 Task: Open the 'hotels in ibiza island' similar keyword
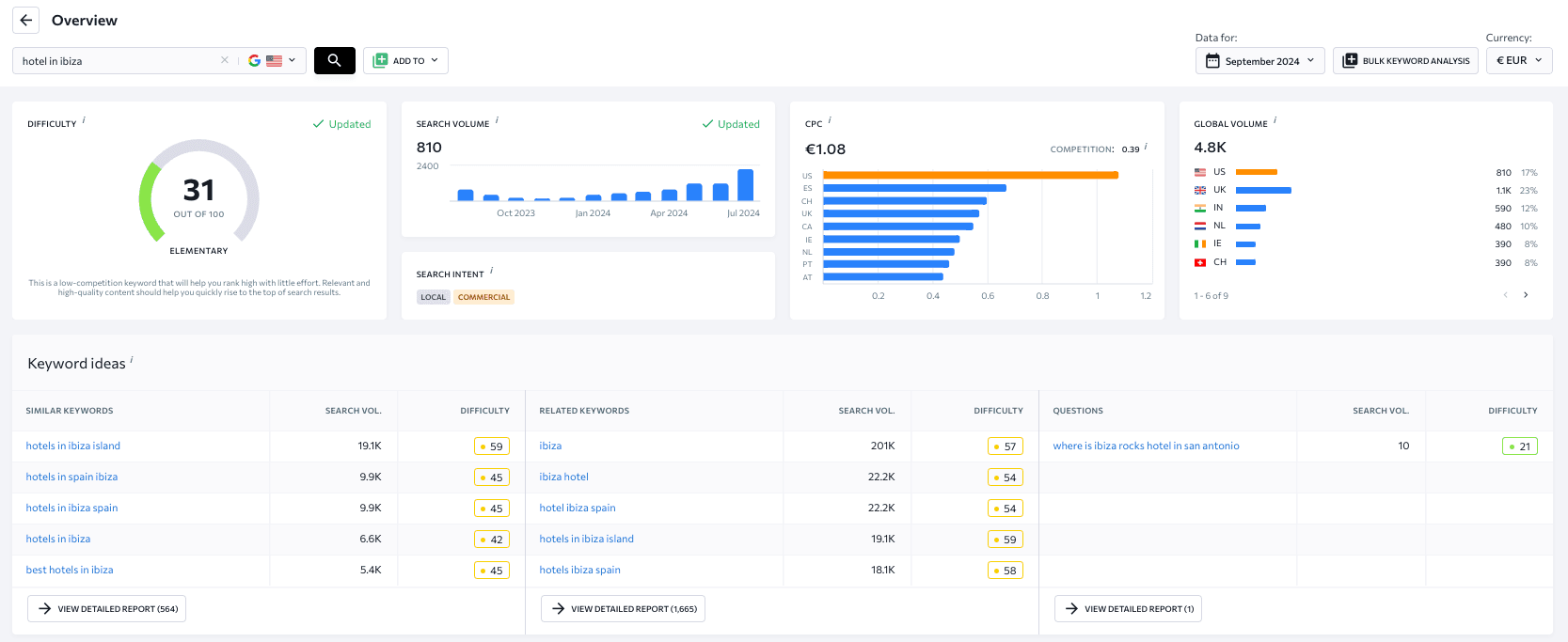tap(72, 446)
